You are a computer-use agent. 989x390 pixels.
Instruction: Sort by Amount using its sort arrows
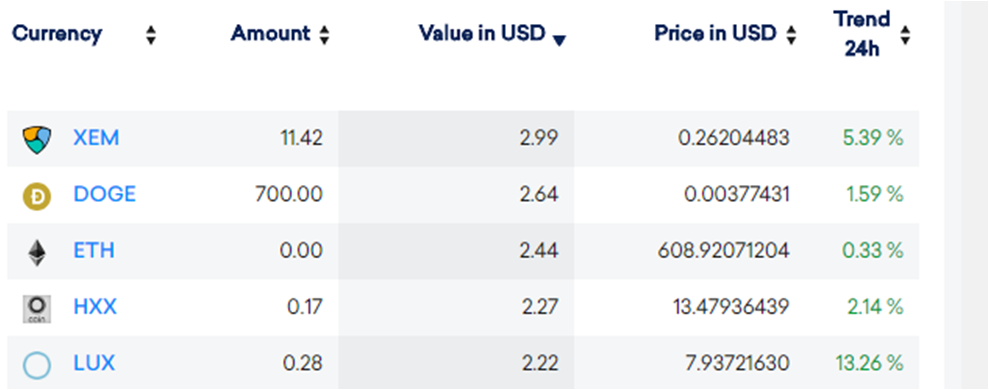coord(324,35)
